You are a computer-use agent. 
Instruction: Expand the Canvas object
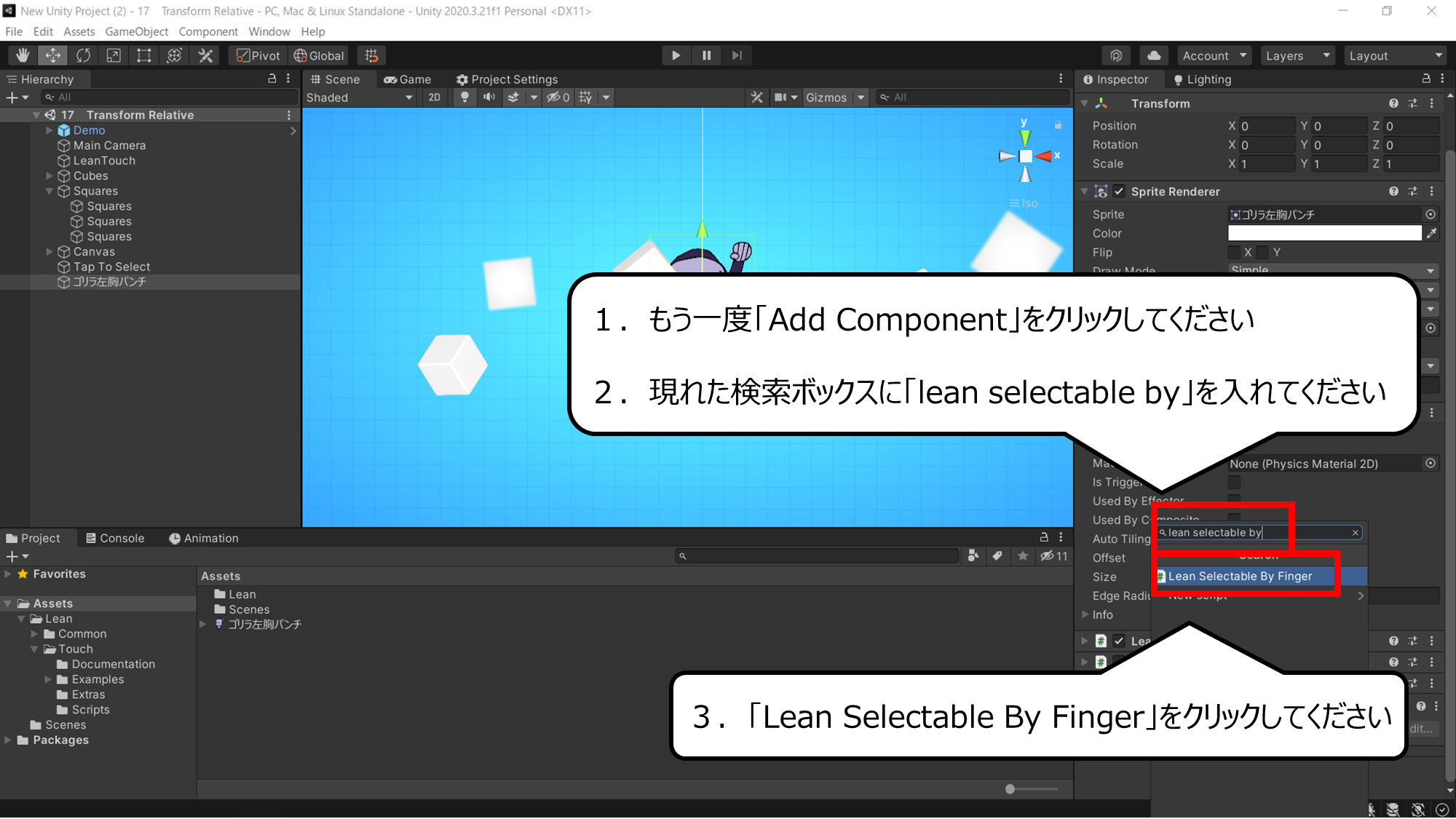(50, 251)
